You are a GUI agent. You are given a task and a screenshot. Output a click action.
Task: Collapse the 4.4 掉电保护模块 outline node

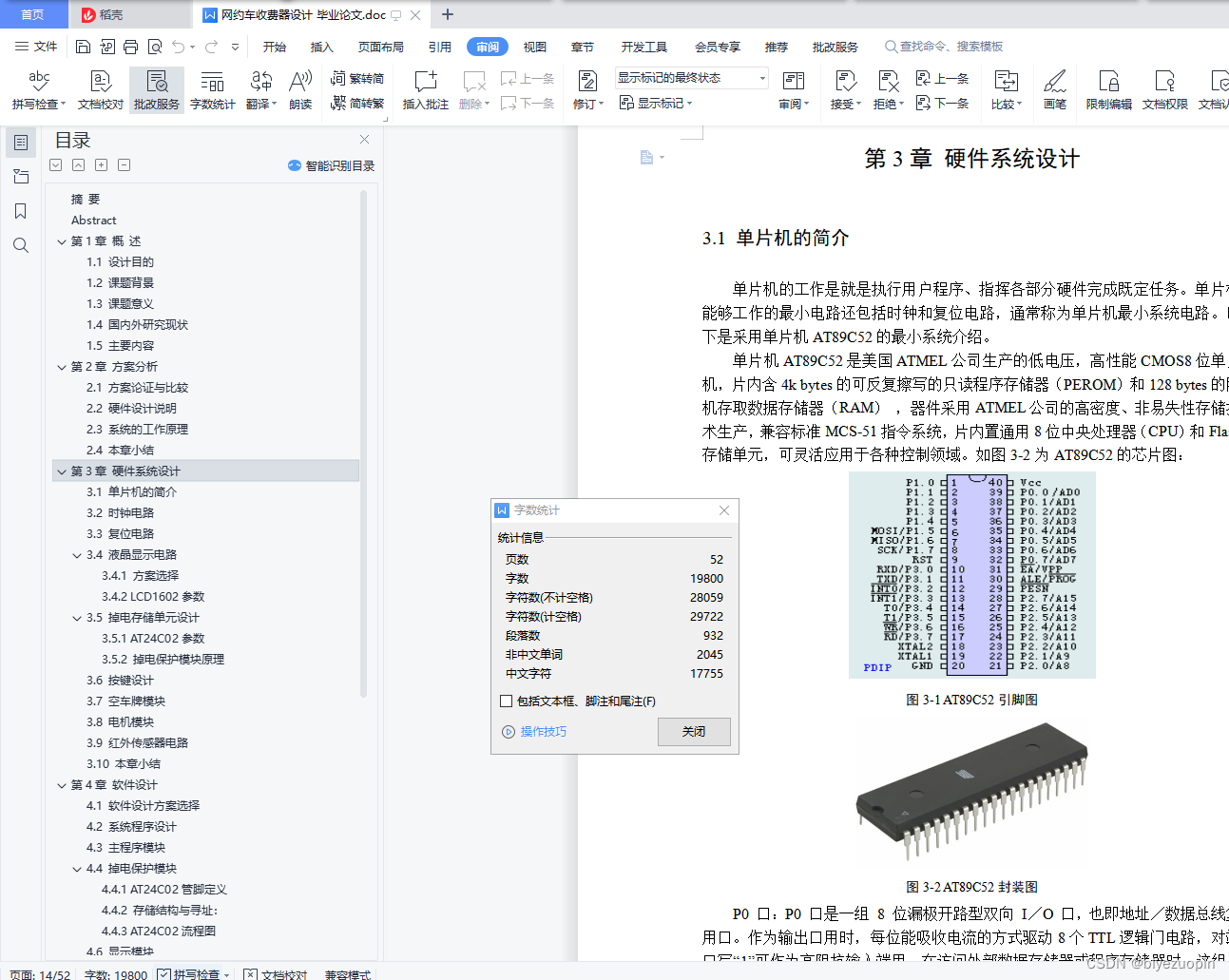pos(77,869)
